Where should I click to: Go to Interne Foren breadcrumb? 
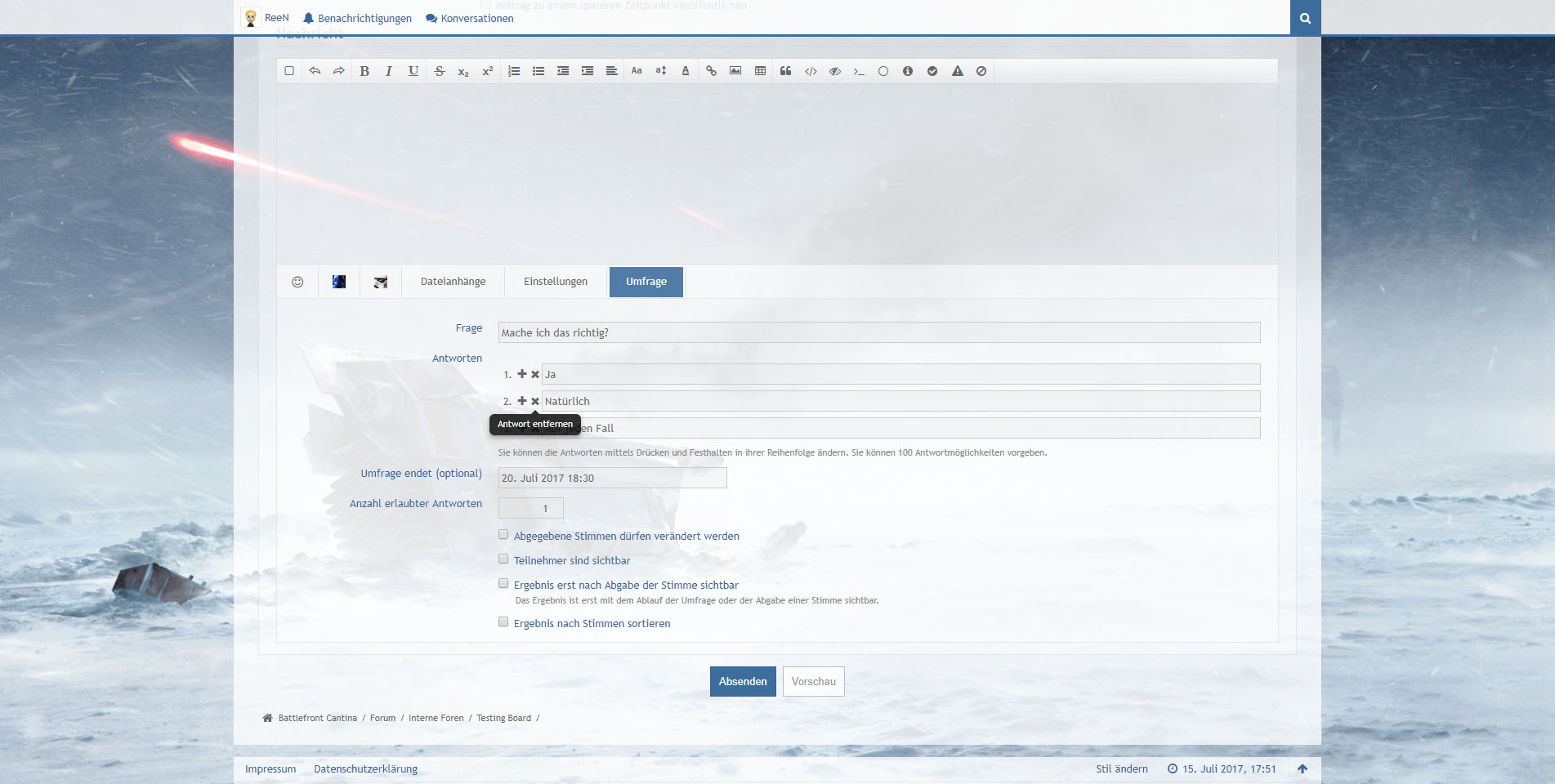click(436, 719)
